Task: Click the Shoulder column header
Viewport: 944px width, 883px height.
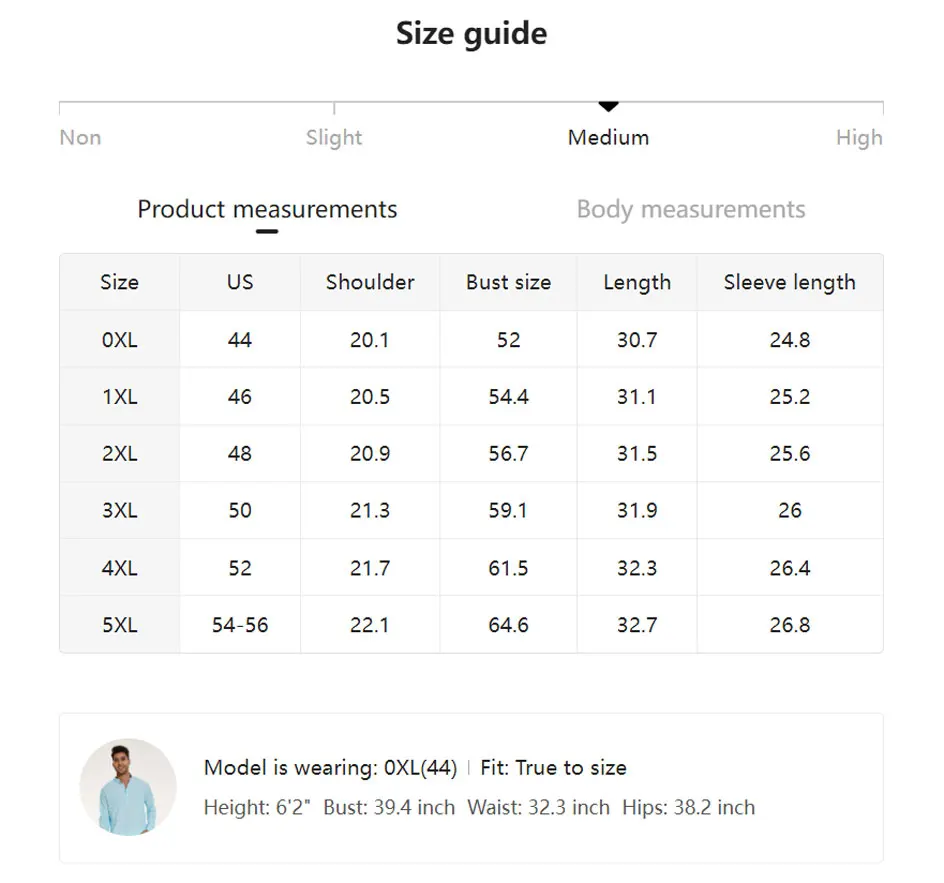Action: click(x=370, y=282)
